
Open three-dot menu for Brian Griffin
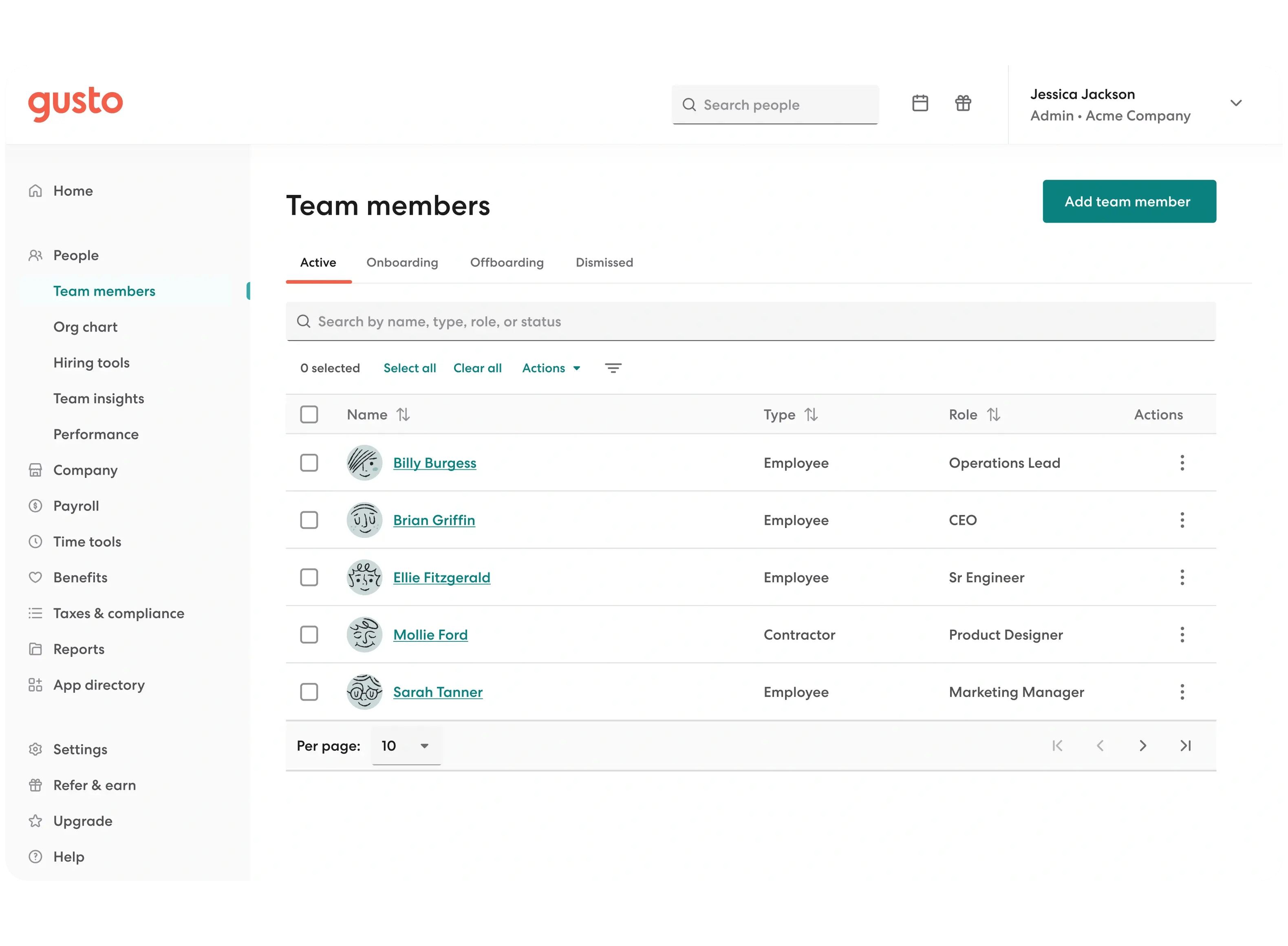(1182, 520)
